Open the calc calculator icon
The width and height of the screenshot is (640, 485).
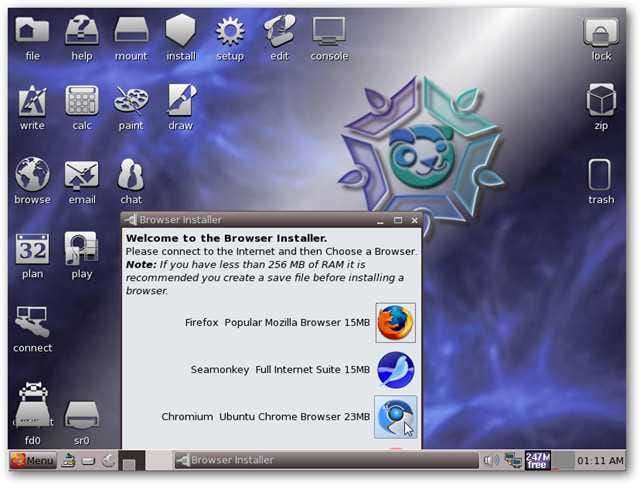pyautogui.click(x=82, y=100)
